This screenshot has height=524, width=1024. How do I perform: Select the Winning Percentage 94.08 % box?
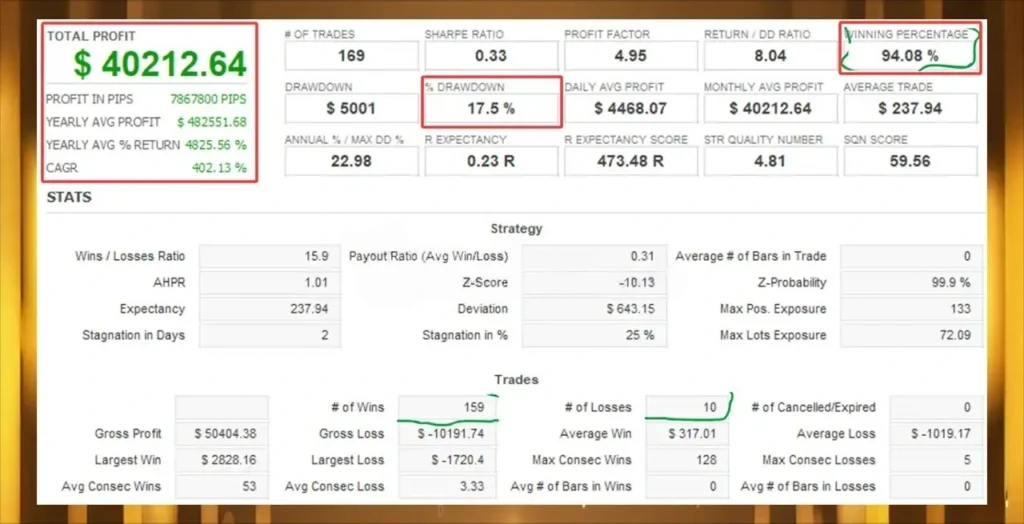(x=910, y=56)
